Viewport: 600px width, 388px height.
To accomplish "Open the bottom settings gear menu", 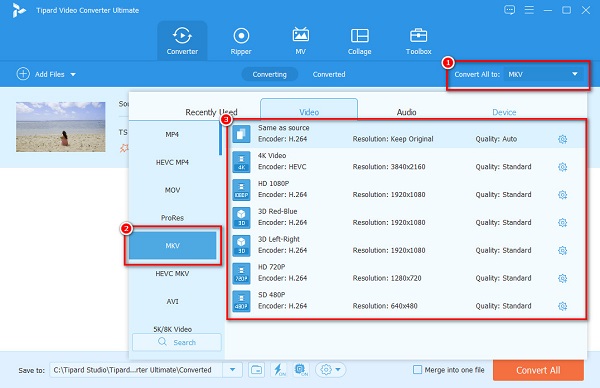I will pos(331,370).
